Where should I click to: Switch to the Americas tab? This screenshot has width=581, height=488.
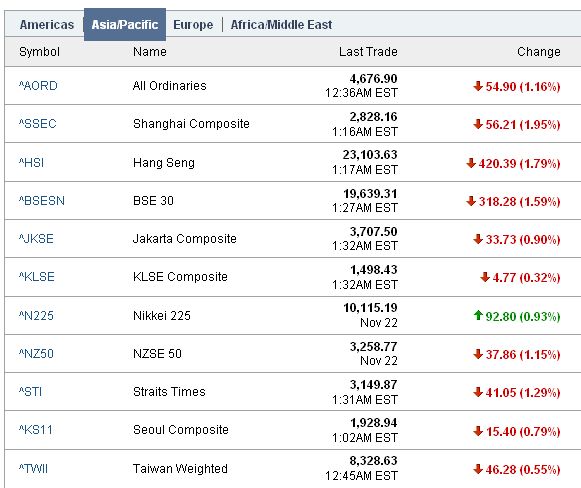click(47, 25)
